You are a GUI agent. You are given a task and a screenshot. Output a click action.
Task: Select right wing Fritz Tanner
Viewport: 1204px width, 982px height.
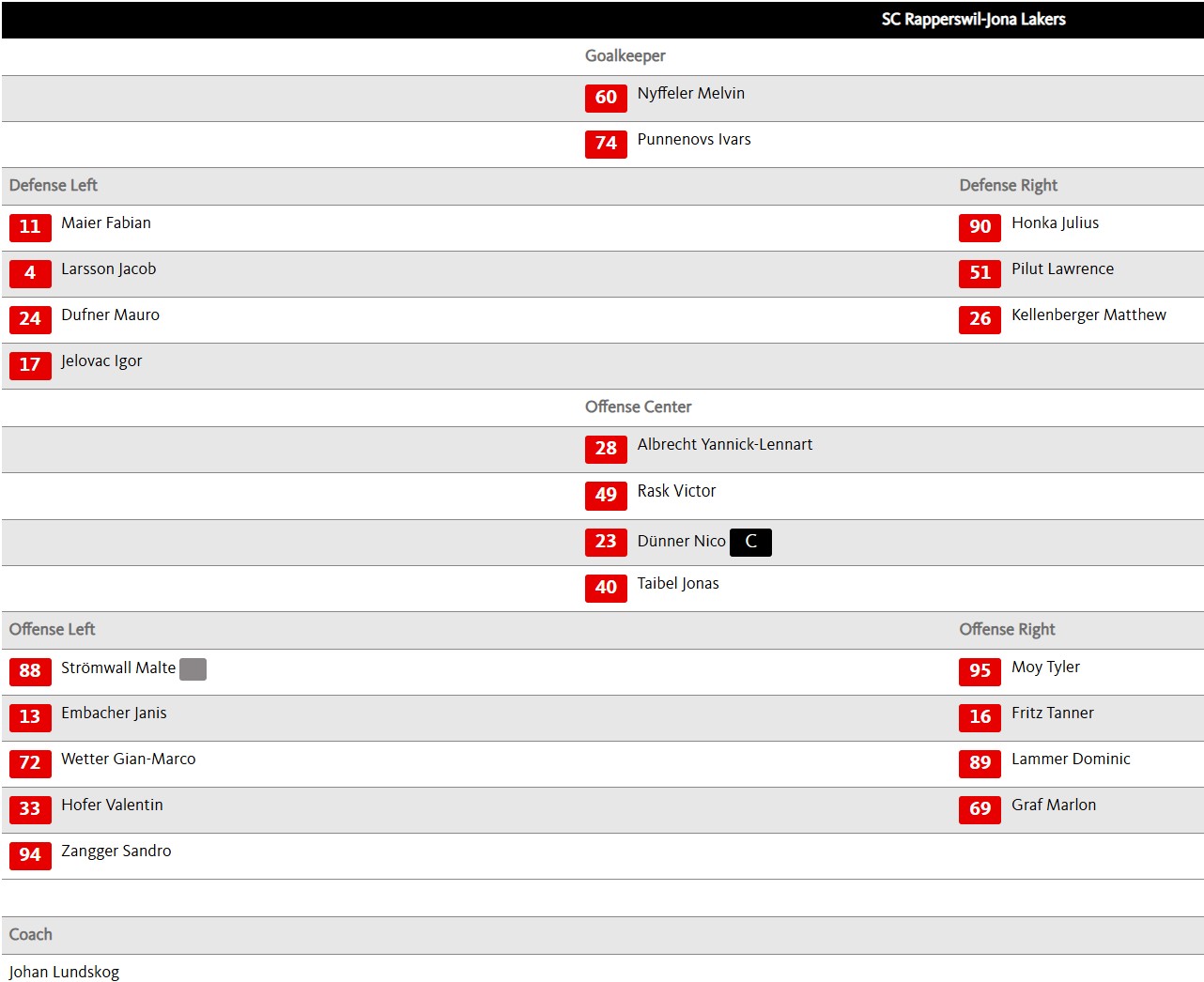point(1053,713)
